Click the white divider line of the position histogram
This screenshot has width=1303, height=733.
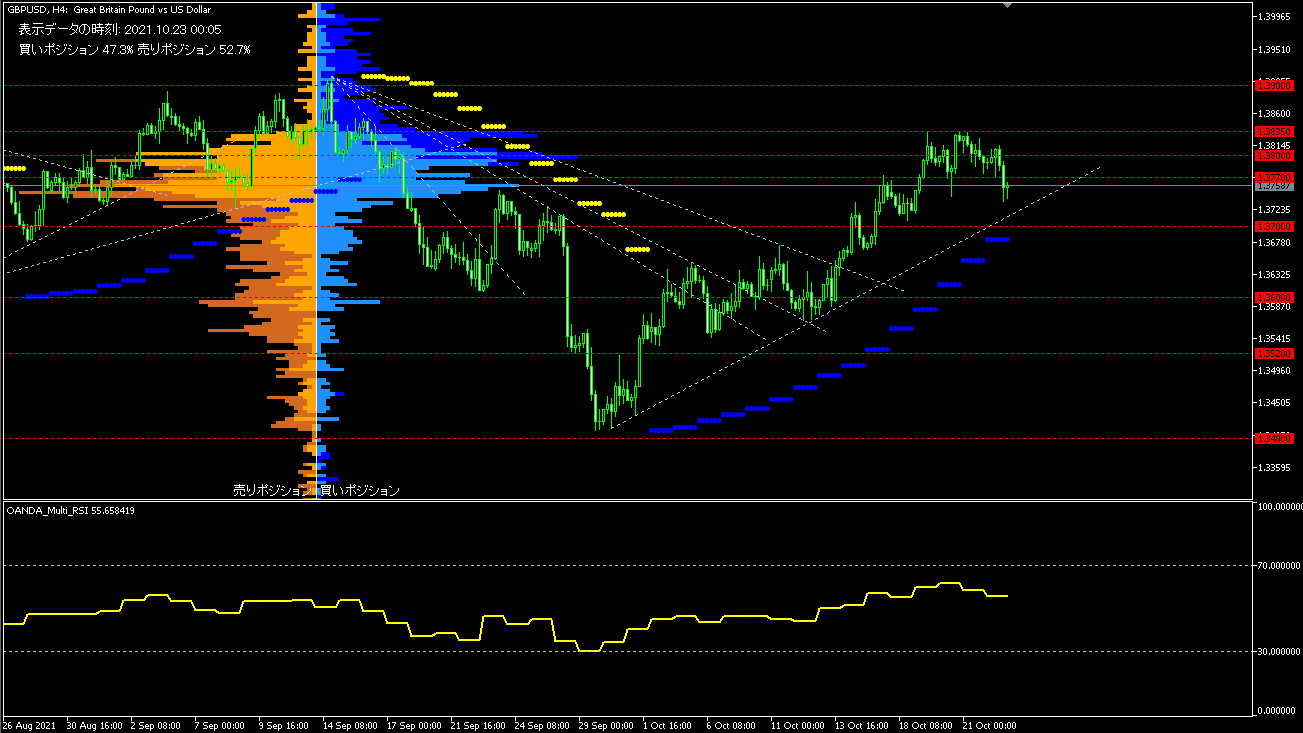316,250
